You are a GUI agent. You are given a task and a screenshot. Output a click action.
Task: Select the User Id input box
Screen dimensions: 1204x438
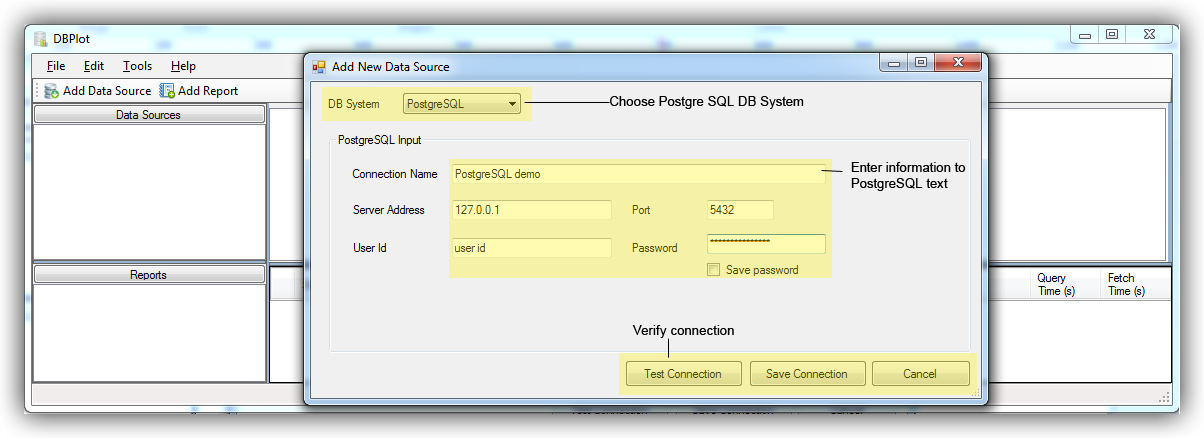click(530, 248)
